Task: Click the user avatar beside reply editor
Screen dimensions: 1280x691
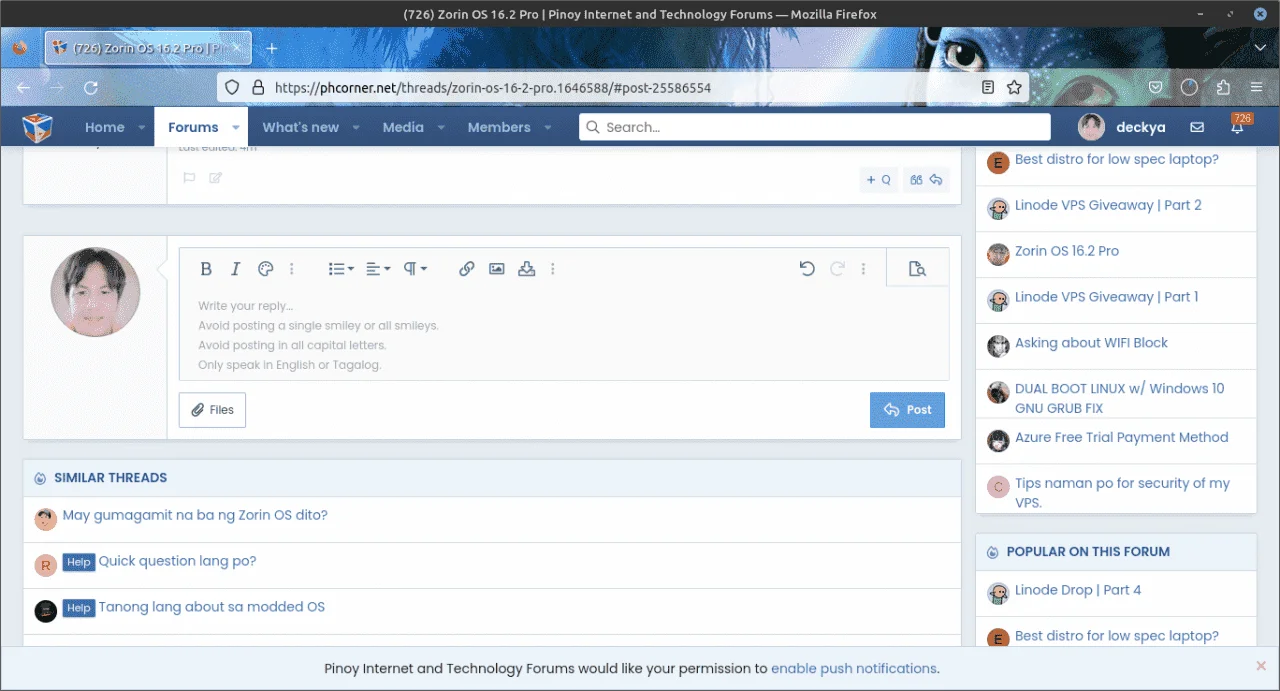Action: click(95, 292)
